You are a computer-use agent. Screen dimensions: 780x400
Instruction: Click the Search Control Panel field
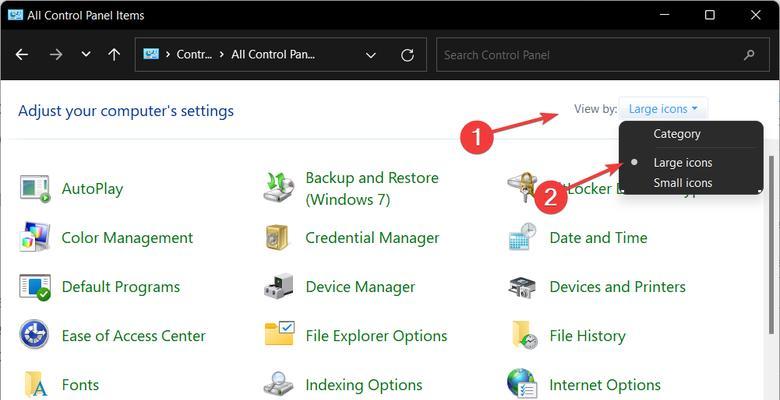603,55
